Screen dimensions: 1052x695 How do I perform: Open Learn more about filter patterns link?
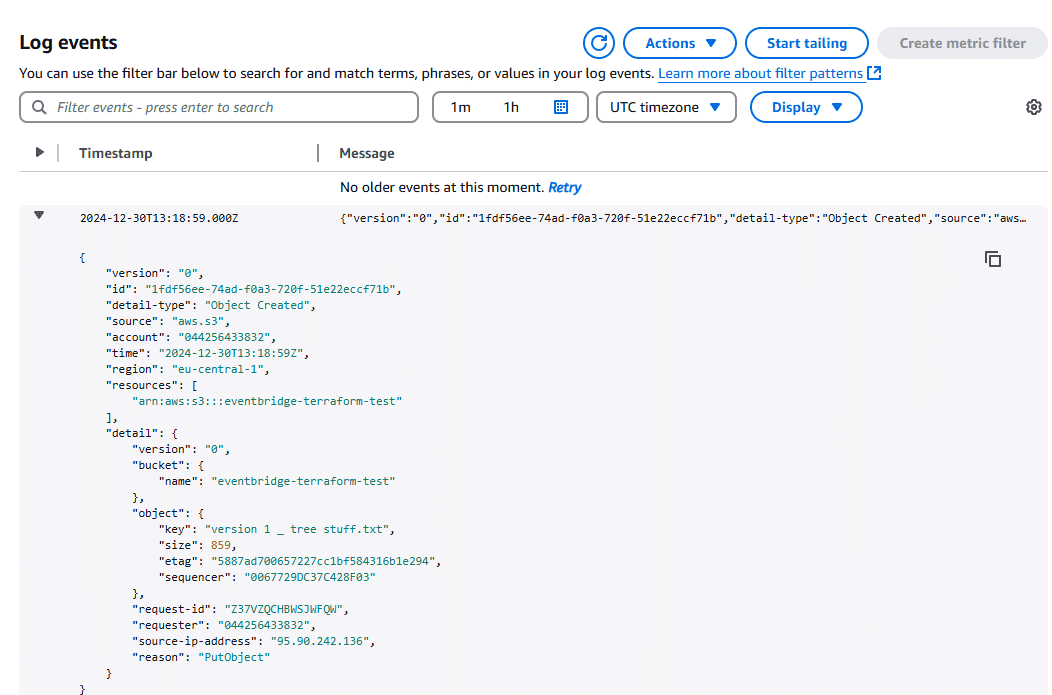[x=760, y=73]
